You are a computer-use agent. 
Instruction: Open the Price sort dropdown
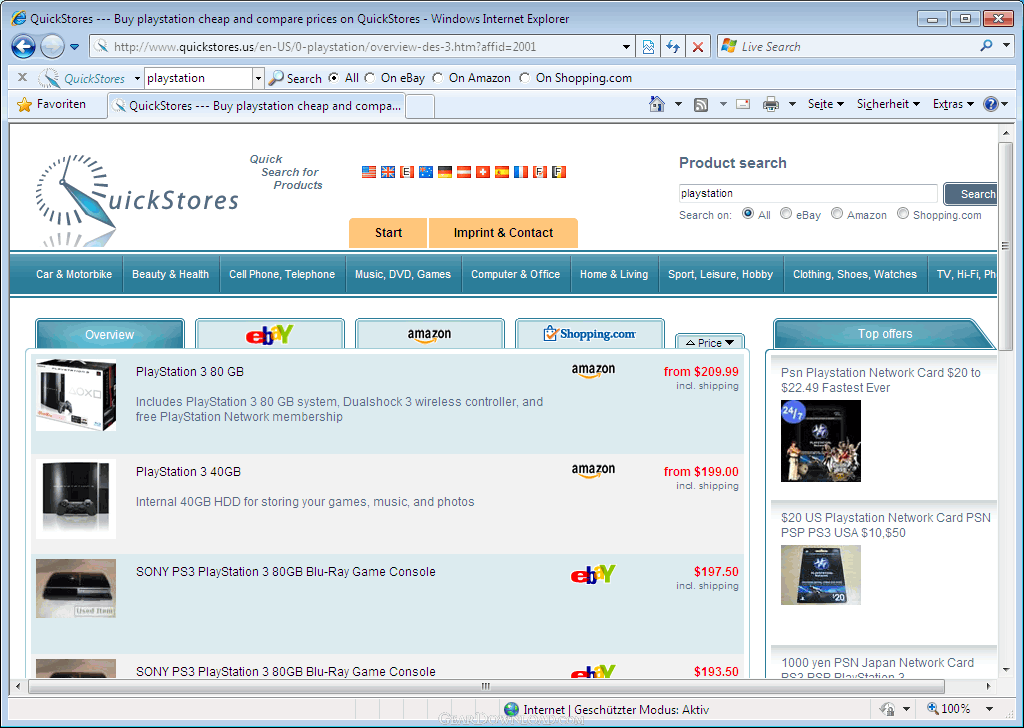710,342
